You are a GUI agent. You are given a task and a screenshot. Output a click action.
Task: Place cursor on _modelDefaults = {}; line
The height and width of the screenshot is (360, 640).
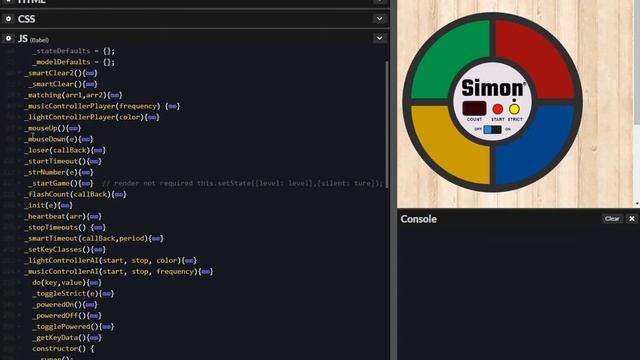[x=73, y=62]
